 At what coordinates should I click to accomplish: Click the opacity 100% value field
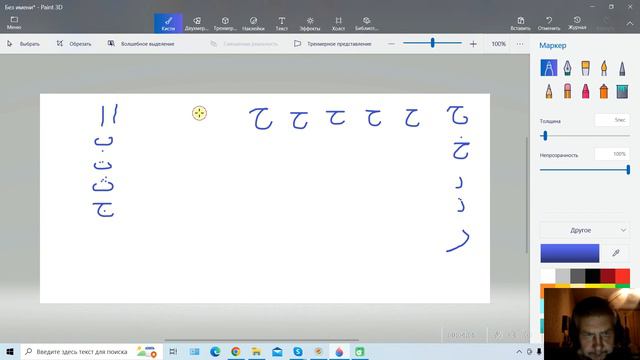click(612, 154)
